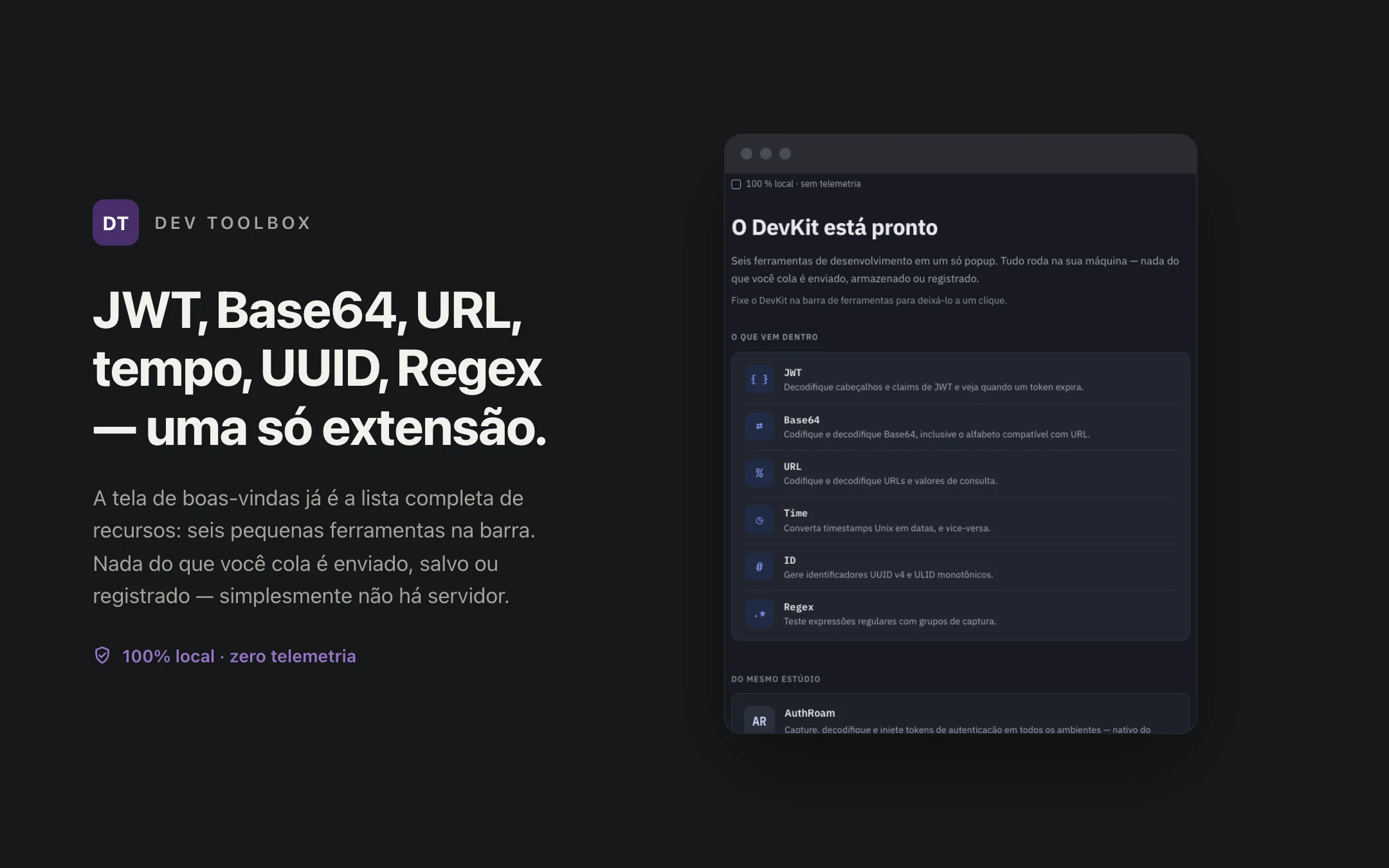Click 'Codifique e decodifique URLs e valores' text
Image resolution: width=1389 pixels, height=868 pixels.
click(891, 481)
